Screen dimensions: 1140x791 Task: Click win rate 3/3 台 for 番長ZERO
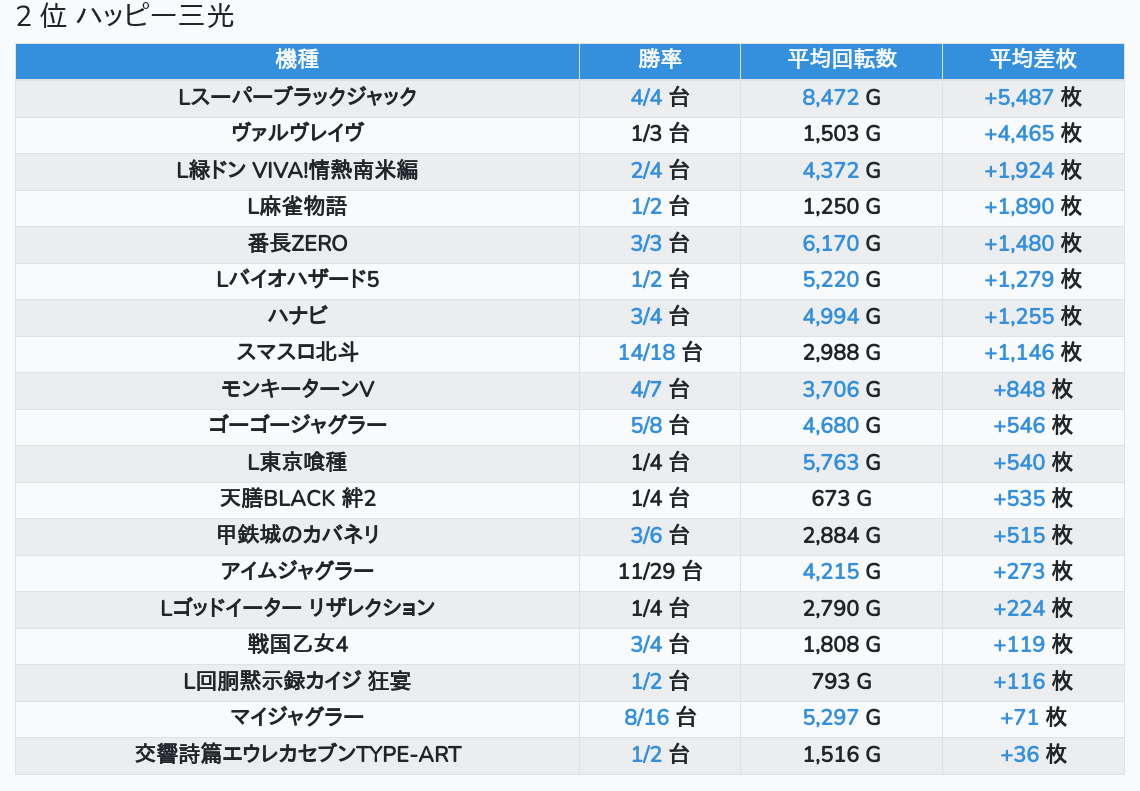click(659, 243)
